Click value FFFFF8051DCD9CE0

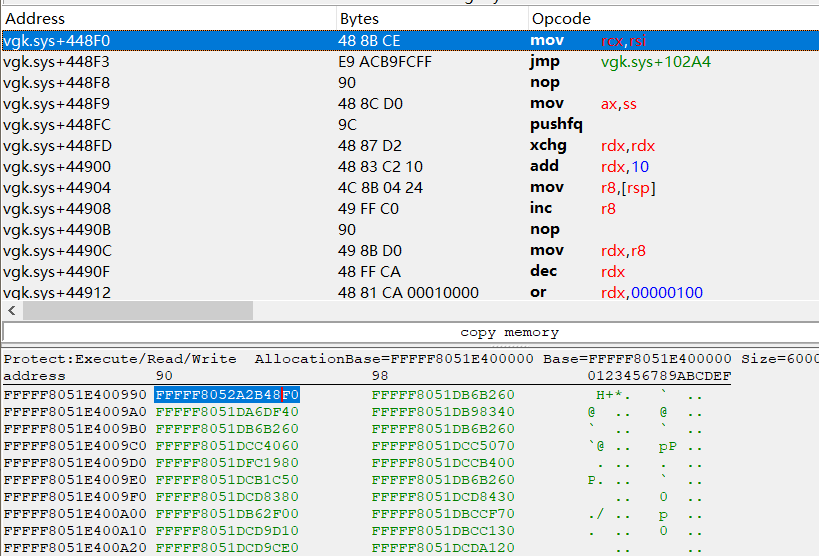227,548
